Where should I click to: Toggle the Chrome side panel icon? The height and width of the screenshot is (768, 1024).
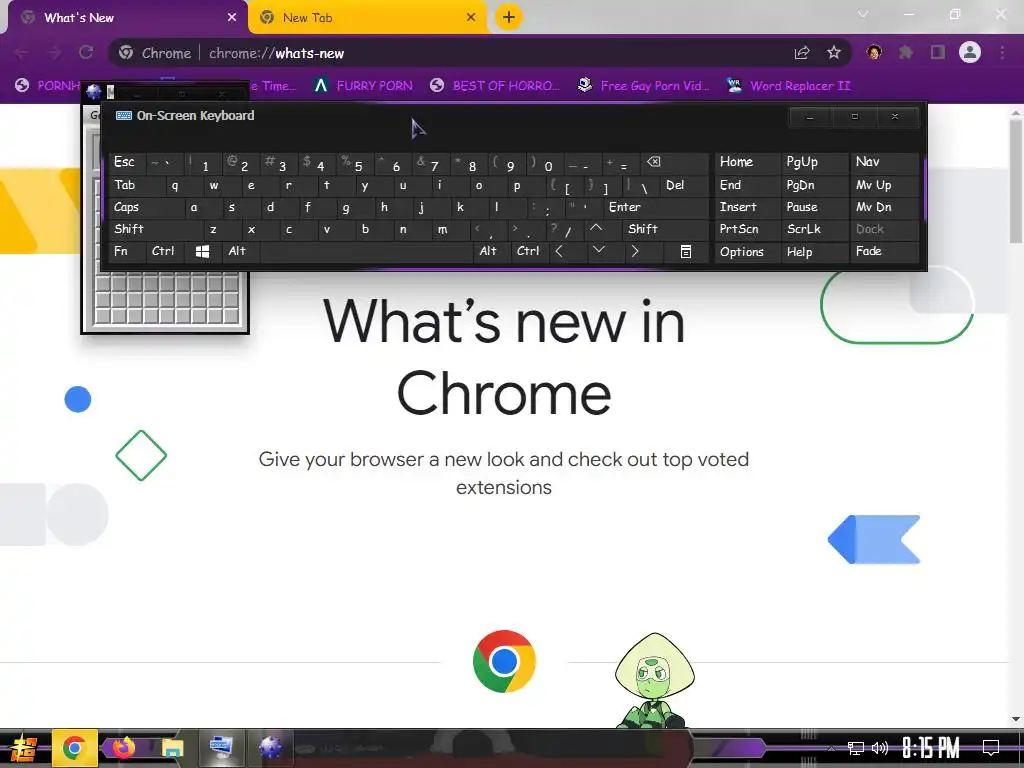tap(938, 52)
